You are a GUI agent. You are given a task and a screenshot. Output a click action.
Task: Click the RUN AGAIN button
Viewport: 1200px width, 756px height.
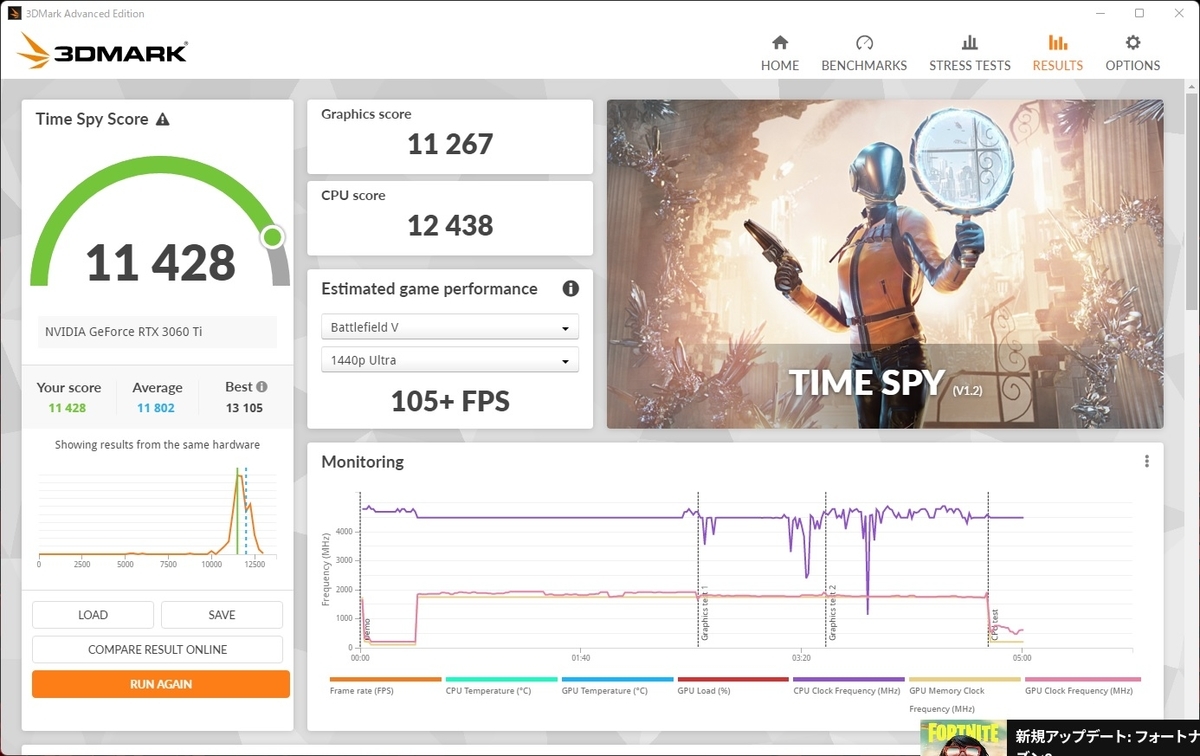tap(160, 684)
